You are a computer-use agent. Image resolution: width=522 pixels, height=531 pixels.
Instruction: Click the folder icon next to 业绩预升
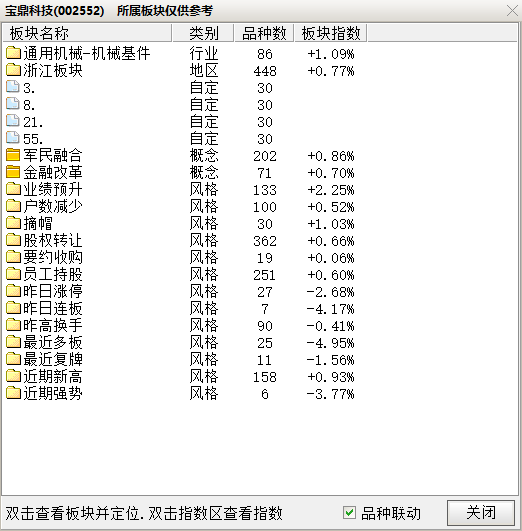(13, 189)
